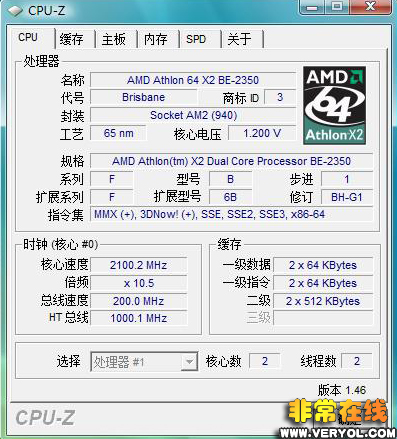
Task: Click the level 2 cache 2 x 512 KBytes field
Action: (x=323, y=301)
